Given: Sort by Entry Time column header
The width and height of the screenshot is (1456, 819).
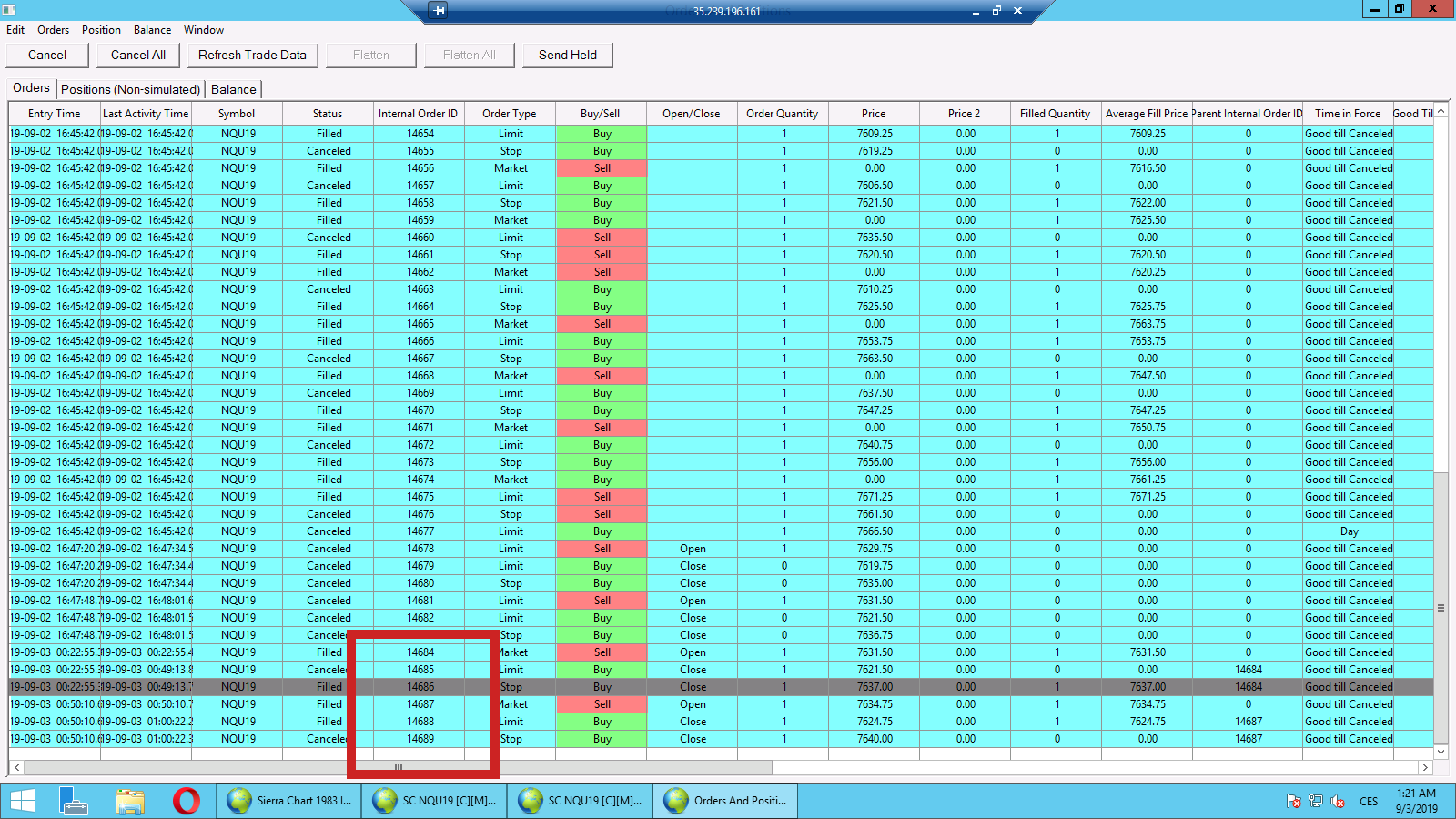Looking at the screenshot, I should point(55,114).
